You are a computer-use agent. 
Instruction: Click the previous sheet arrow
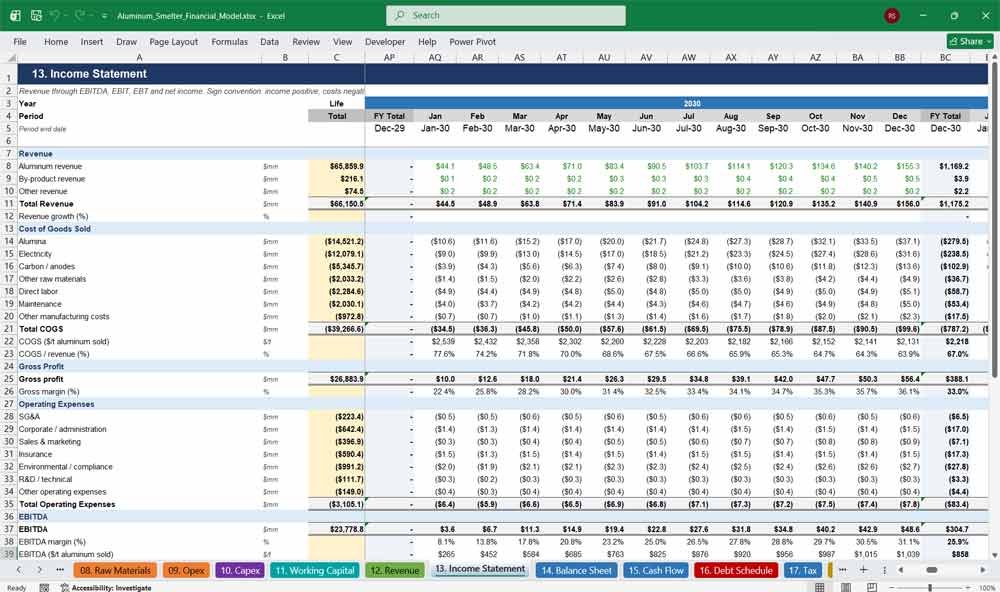[x=19, y=570]
